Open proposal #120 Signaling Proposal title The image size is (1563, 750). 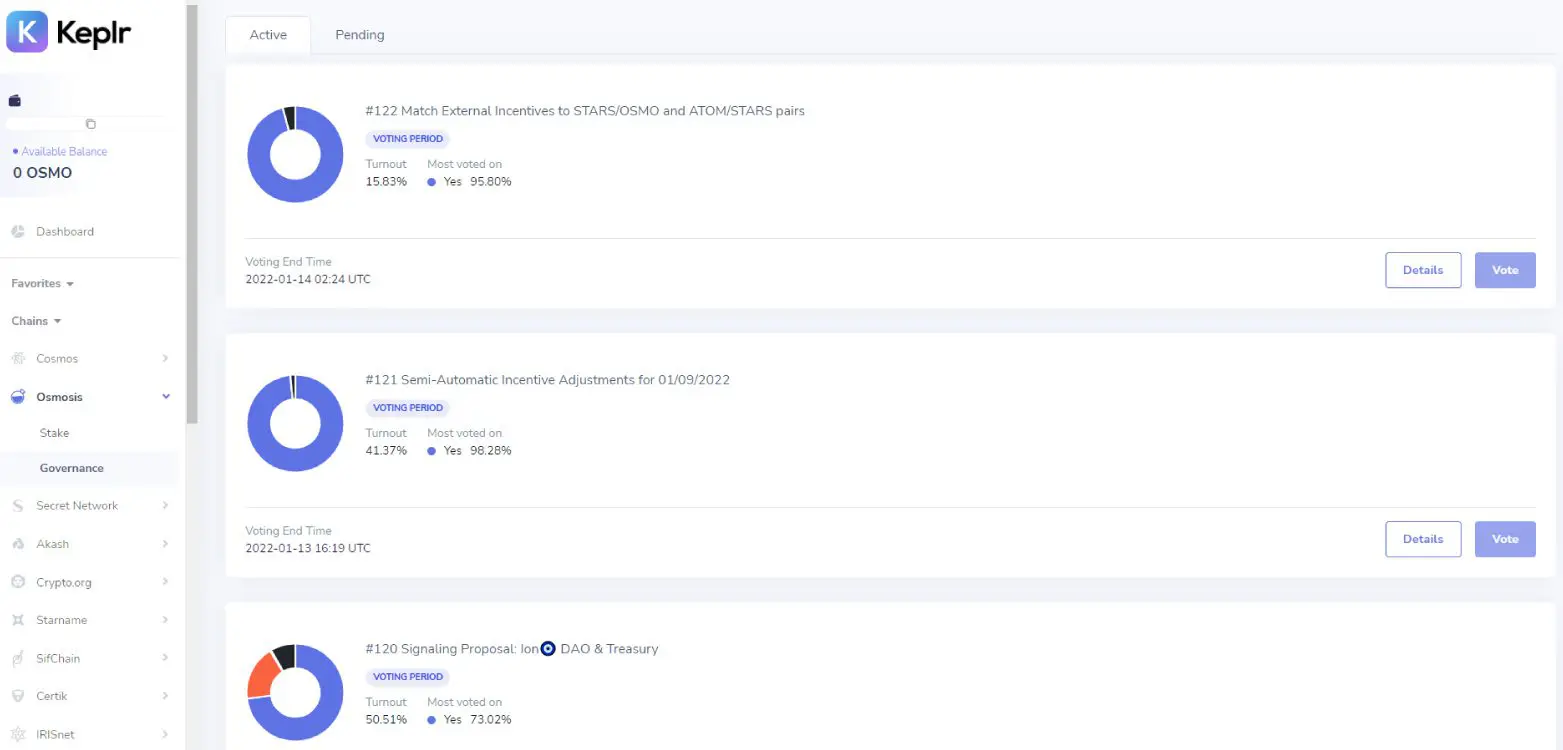512,649
